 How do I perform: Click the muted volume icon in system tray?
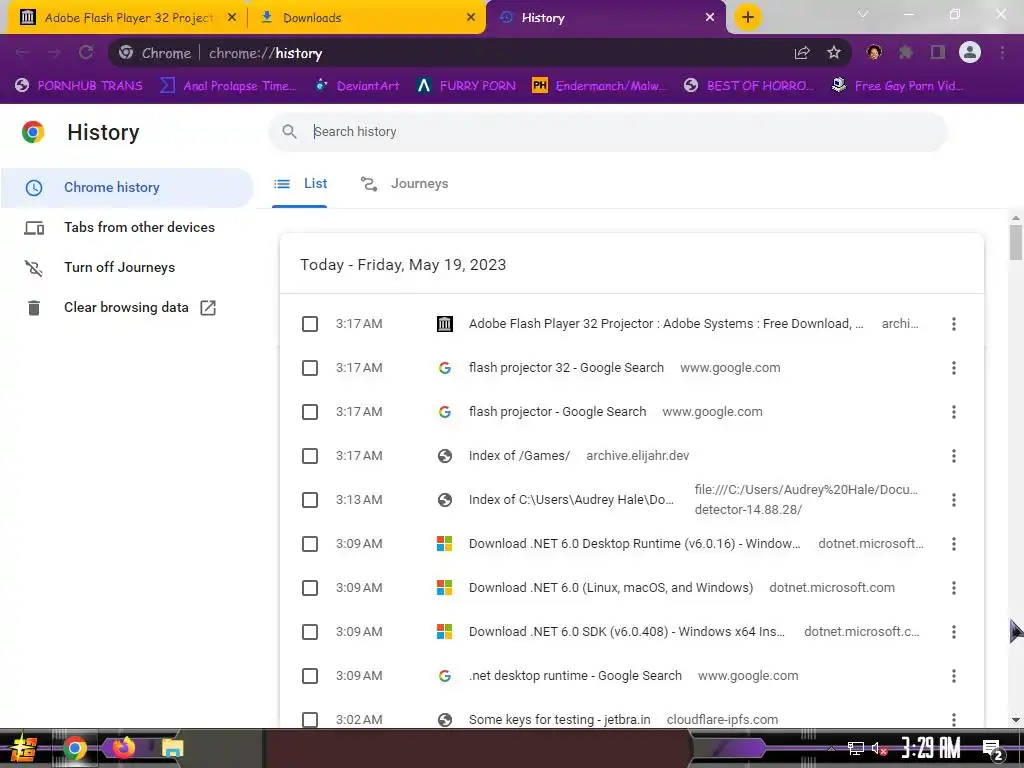pyautogui.click(x=879, y=748)
